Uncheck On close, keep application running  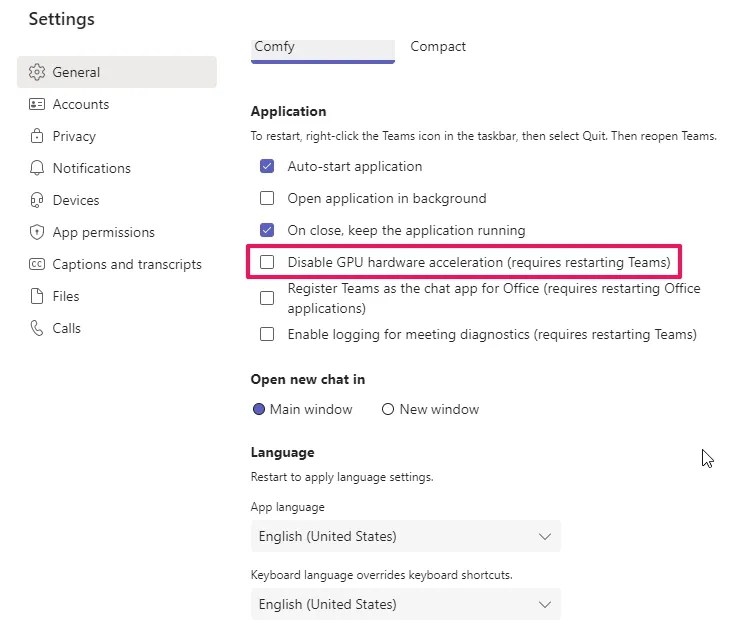pyautogui.click(x=267, y=230)
